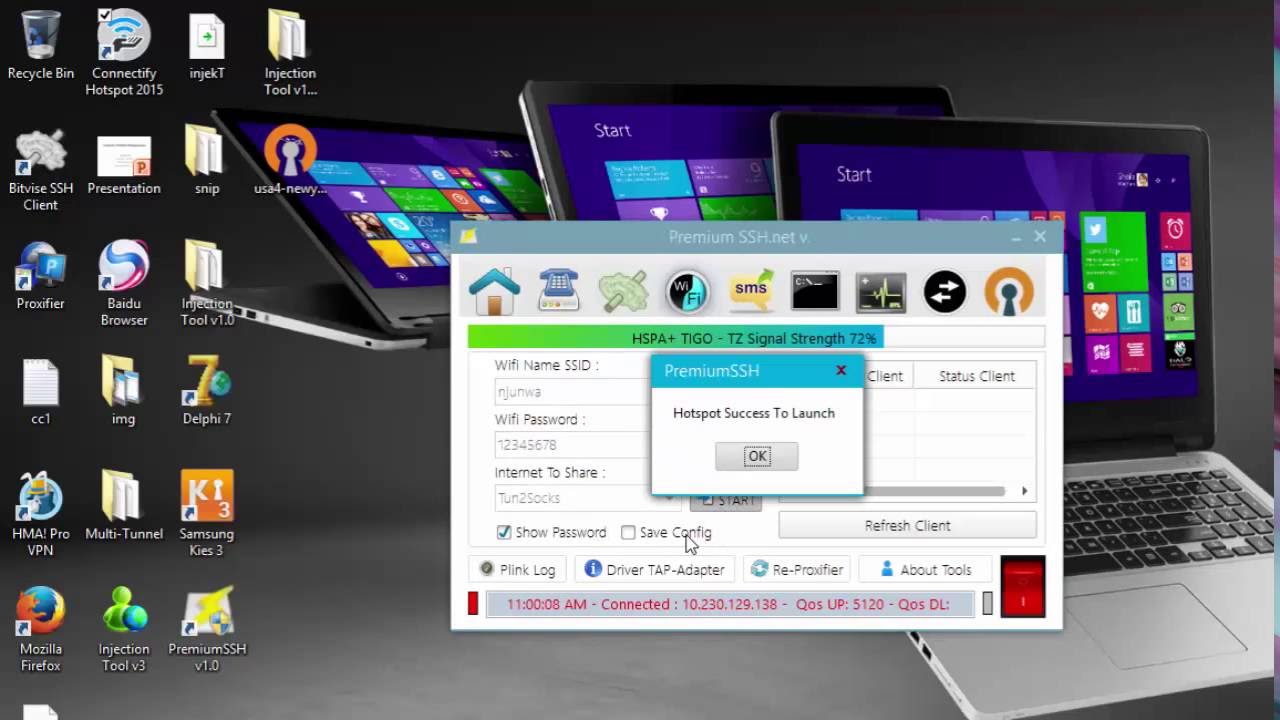Minimize the Premium SSH.net window
Image resolution: width=1280 pixels, height=720 pixels.
coord(1015,237)
